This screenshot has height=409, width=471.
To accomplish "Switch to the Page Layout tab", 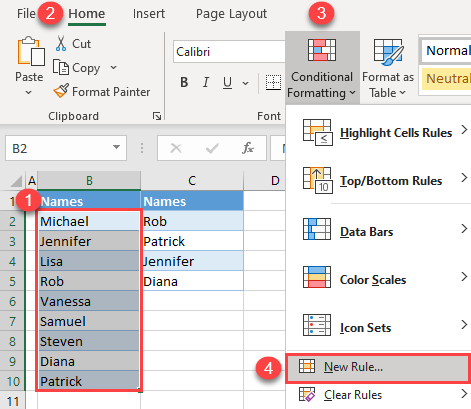I will 231,14.
